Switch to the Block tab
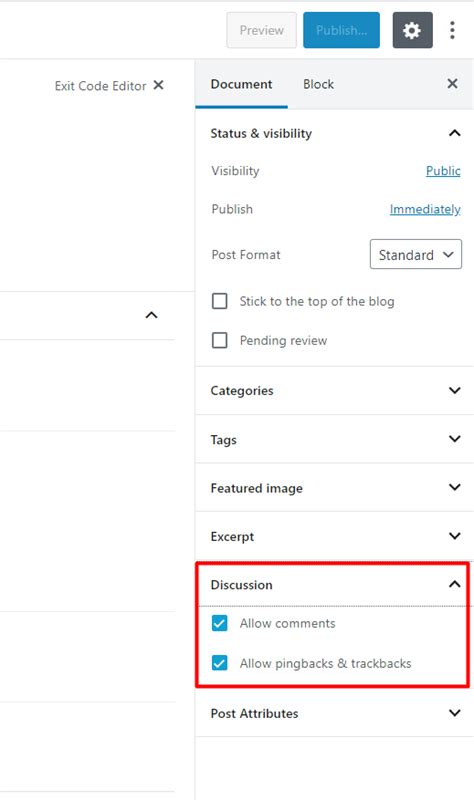Screen dimensions: 474x800 point(318,84)
